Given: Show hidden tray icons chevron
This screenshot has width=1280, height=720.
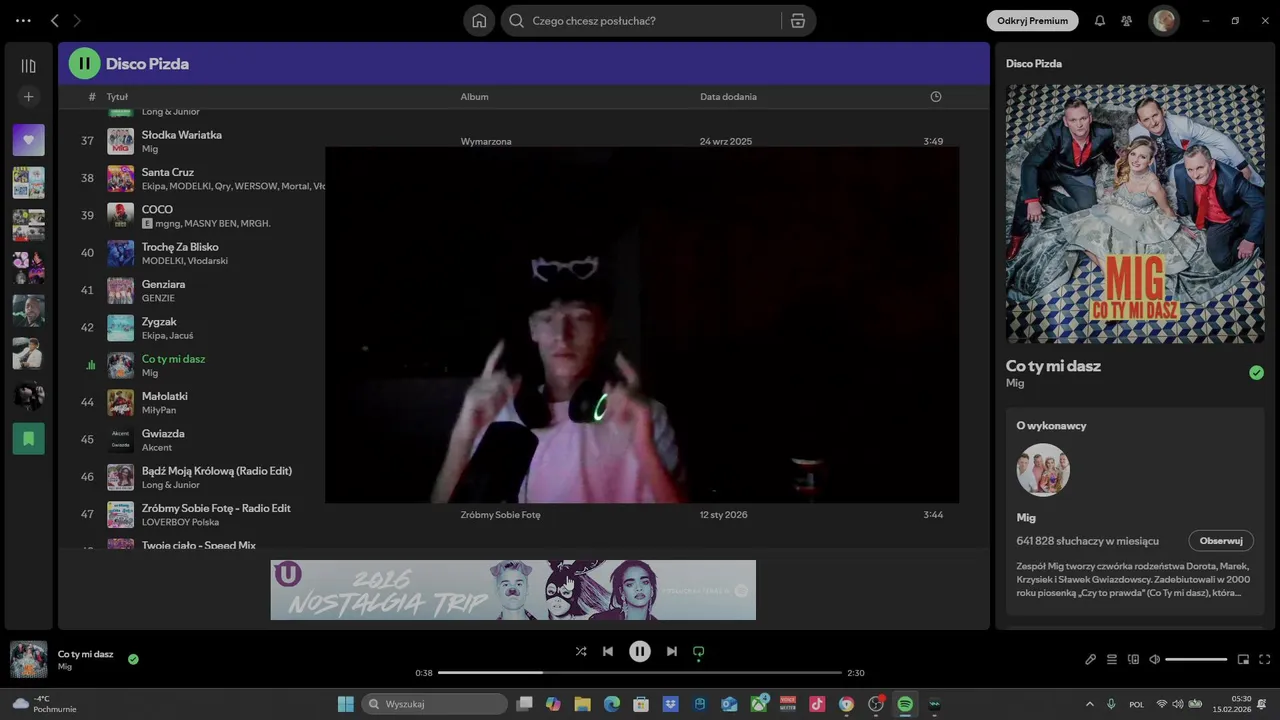Looking at the screenshot, I should [1090, 704].
